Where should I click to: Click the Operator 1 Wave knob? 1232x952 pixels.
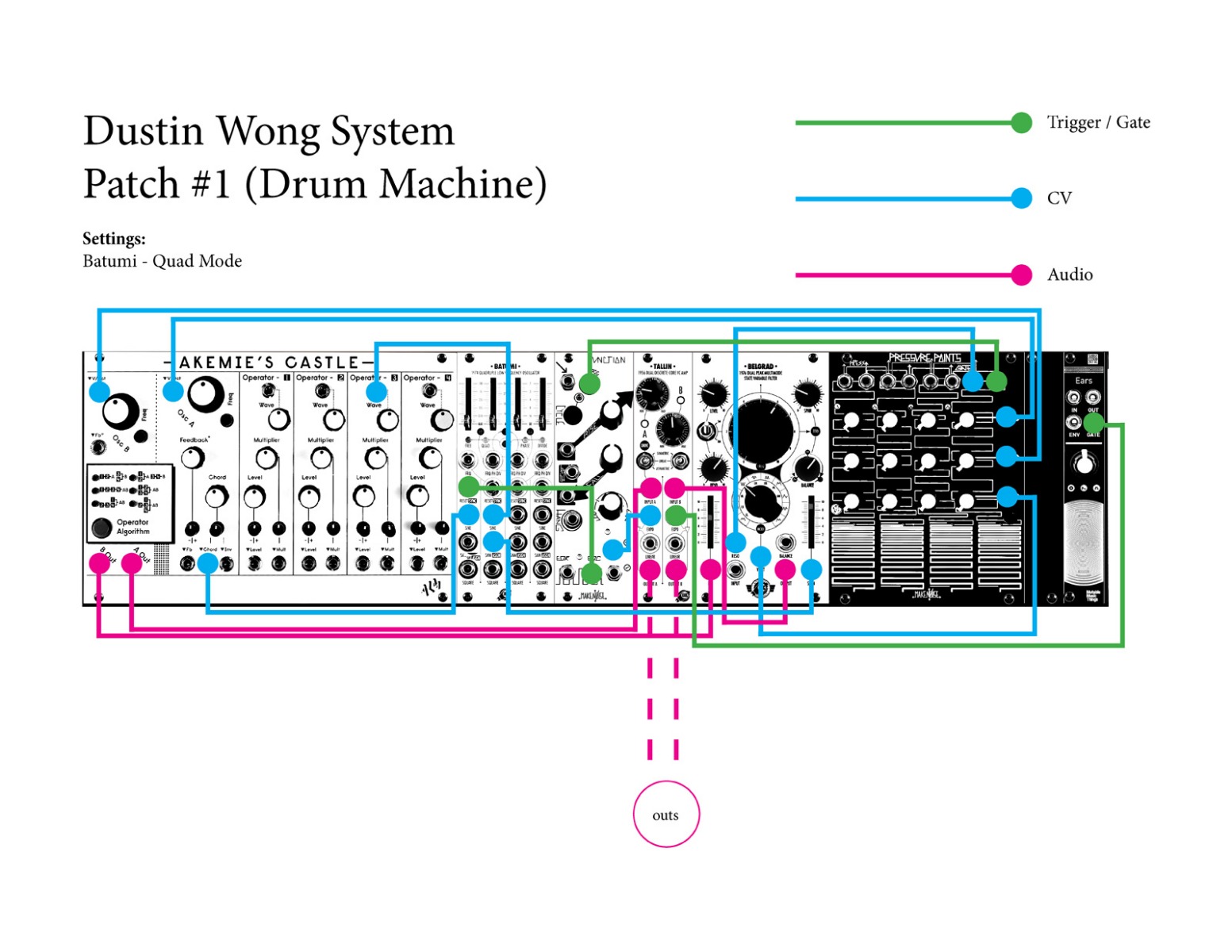point(278,420)
